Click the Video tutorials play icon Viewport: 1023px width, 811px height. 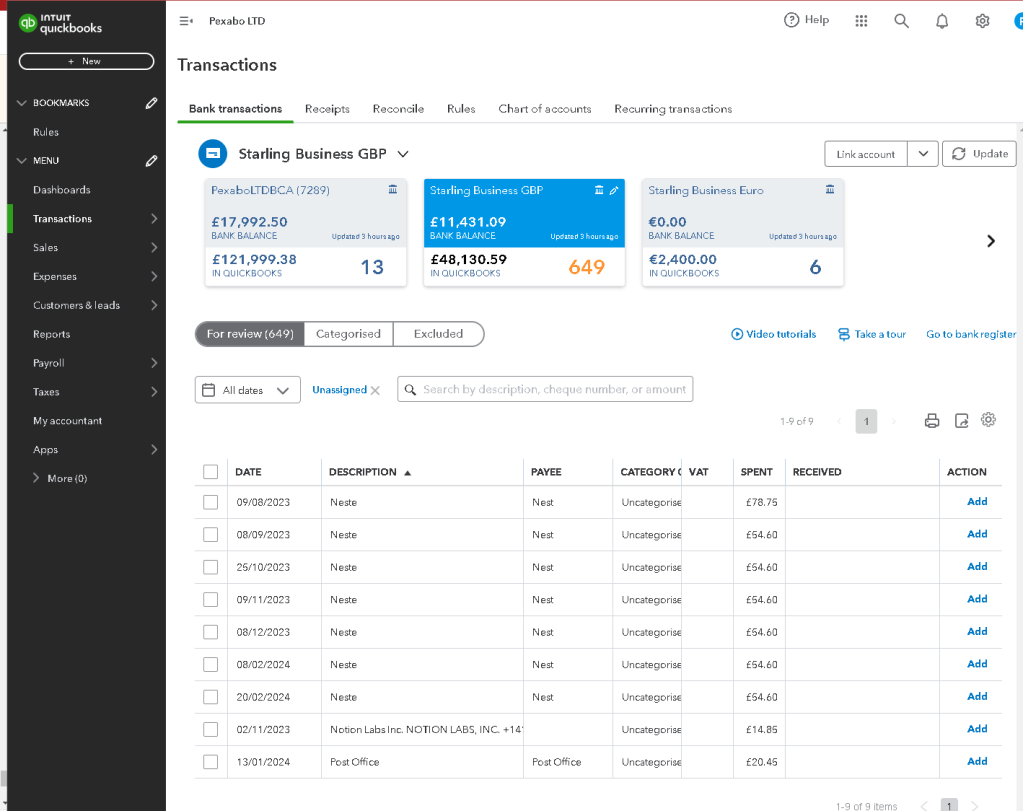point(737,334)
